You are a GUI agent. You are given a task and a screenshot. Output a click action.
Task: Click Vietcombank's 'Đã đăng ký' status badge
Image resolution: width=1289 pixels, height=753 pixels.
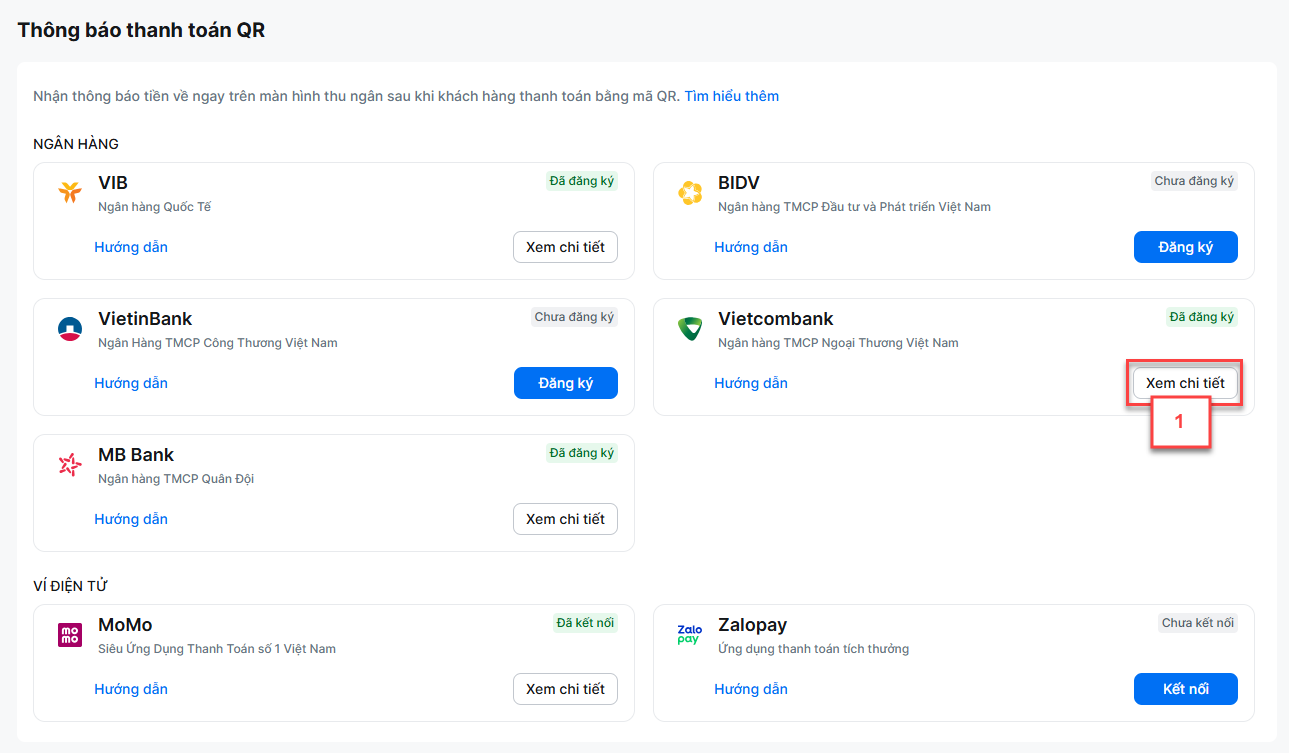coord(1202,317)
